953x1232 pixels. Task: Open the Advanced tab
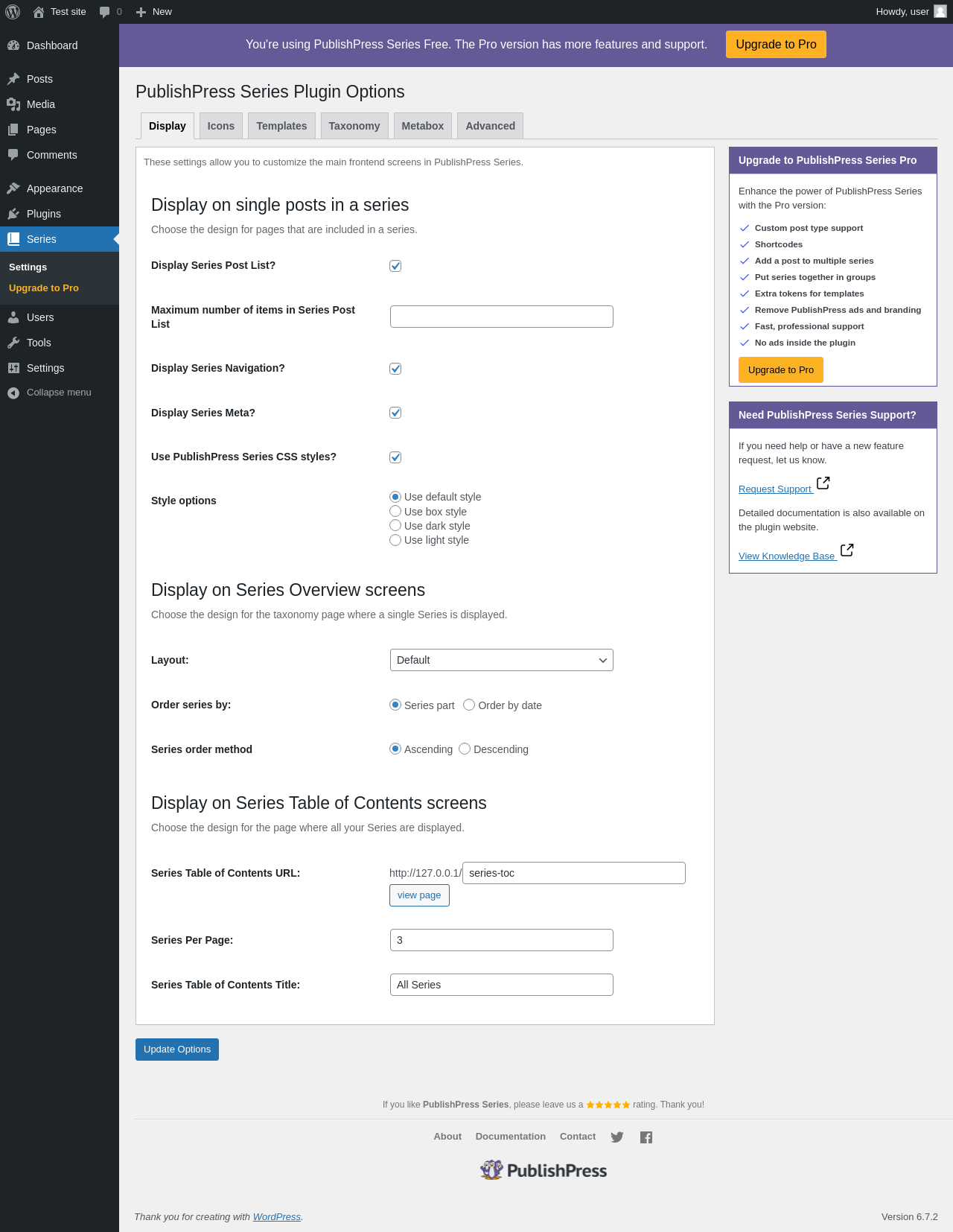coord(490,126)
